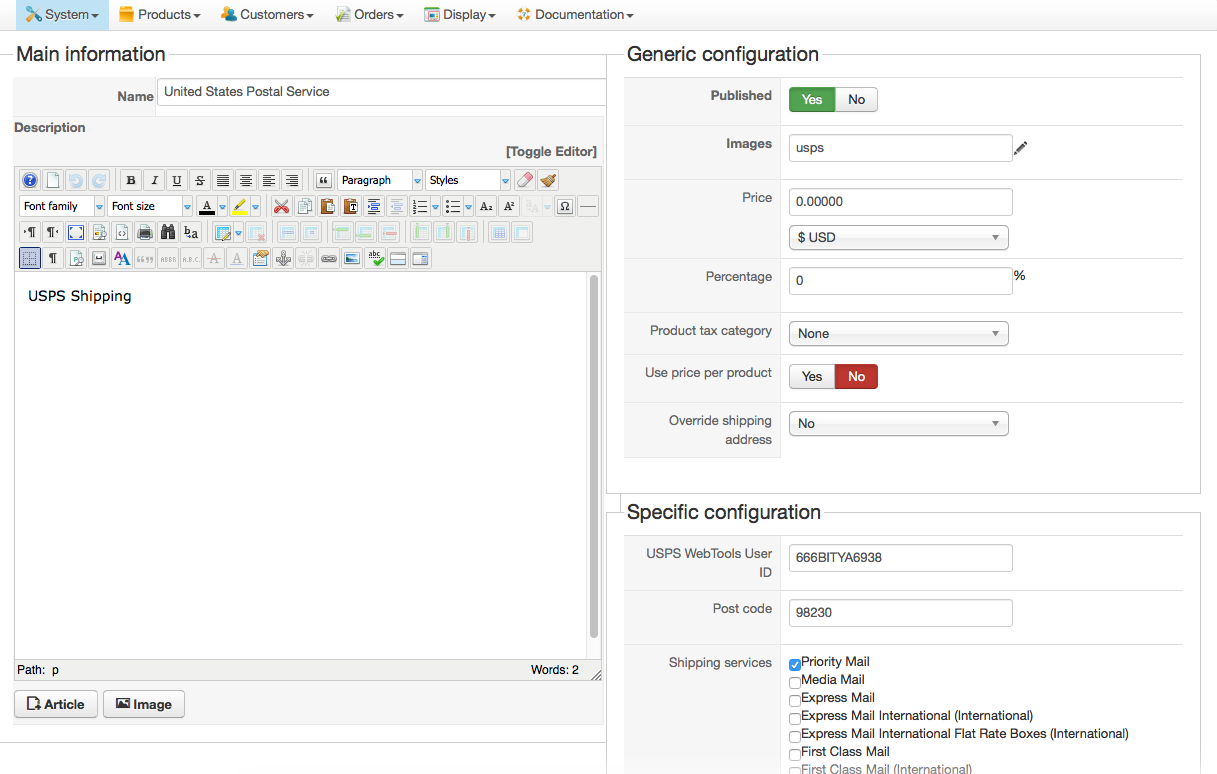
Task: Click the Name input field
Action: 382,92
